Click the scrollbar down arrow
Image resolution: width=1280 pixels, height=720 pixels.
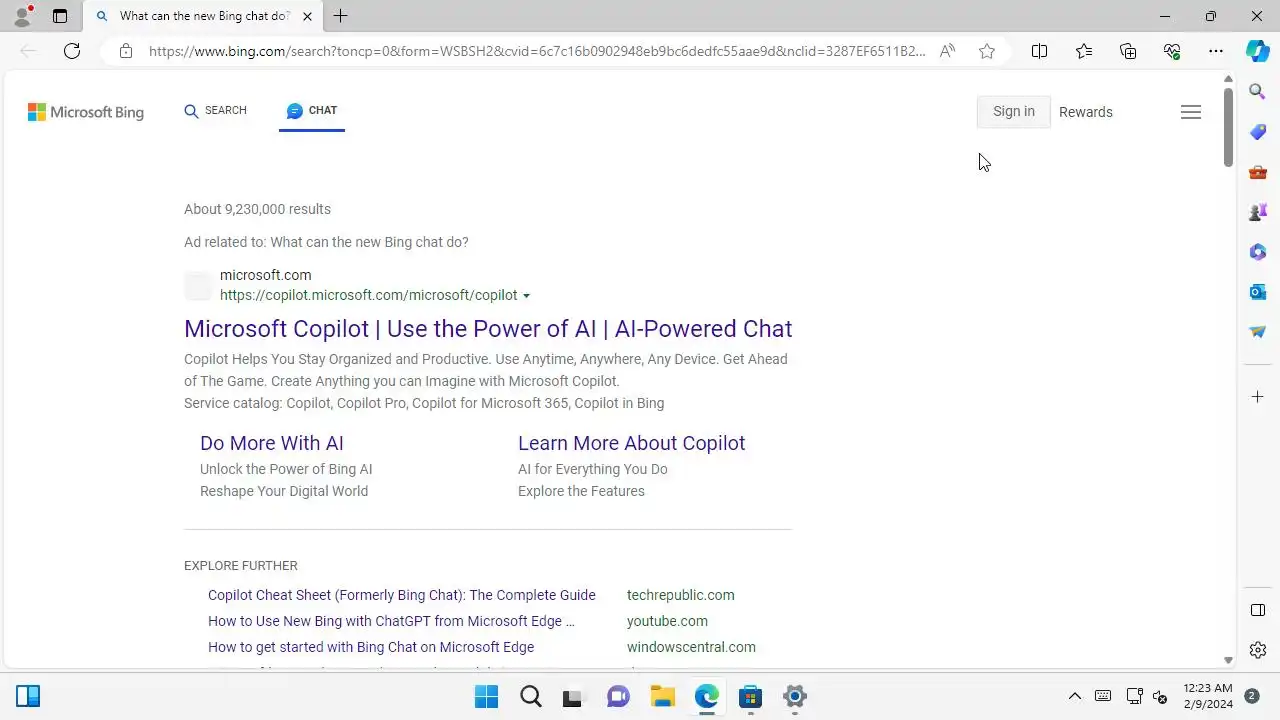tap(1228, 660)
